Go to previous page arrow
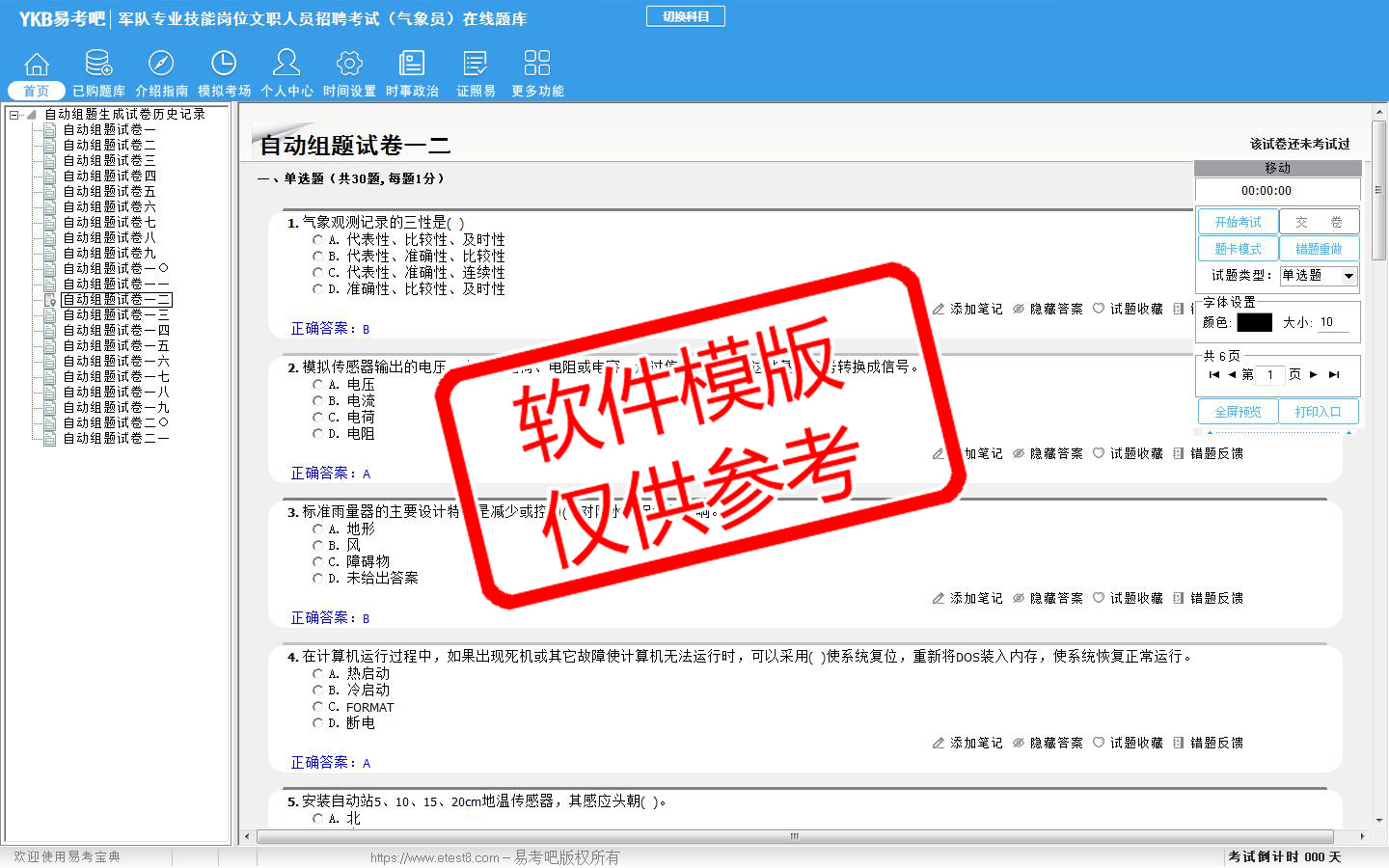 pos(1232,374)
